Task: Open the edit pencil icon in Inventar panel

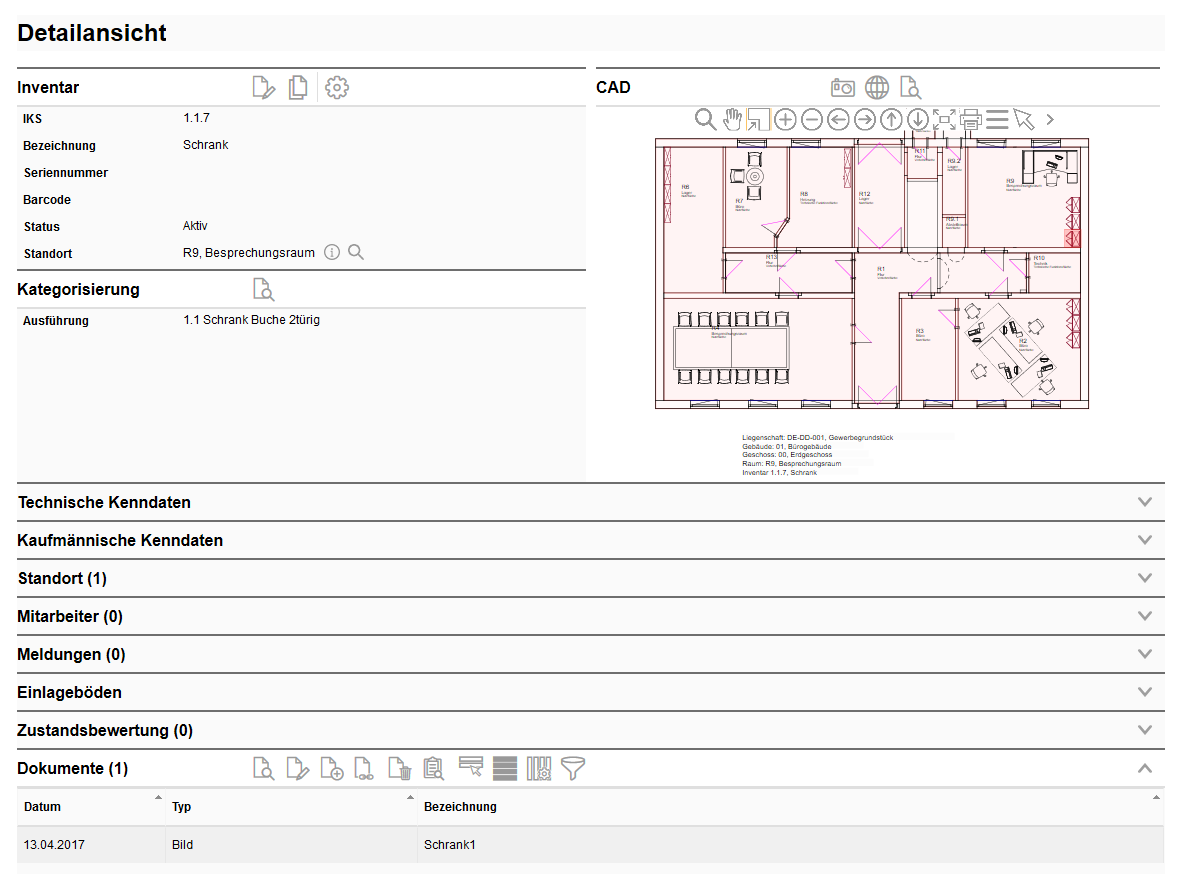Action: coord(263,87)
